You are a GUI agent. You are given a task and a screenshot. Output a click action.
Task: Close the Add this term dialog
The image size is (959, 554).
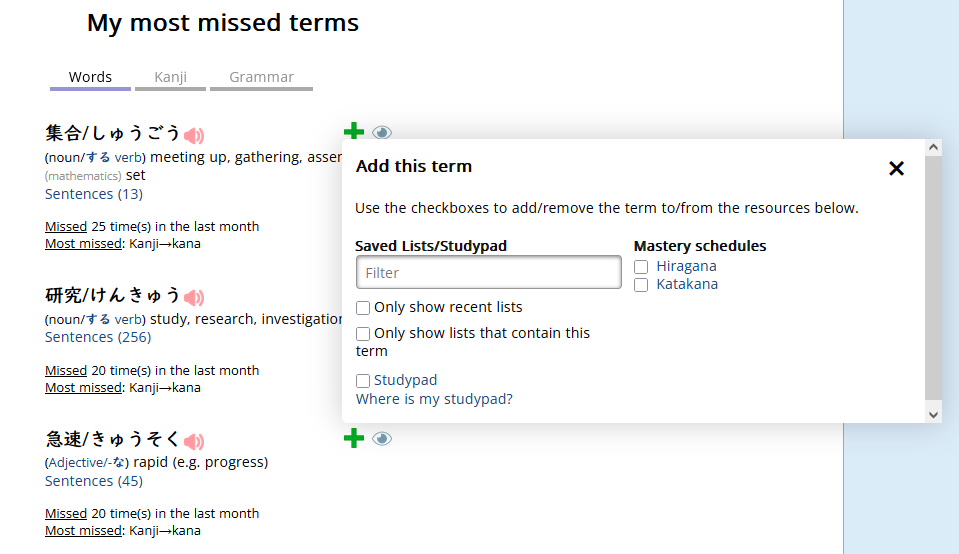pos(896,168)
